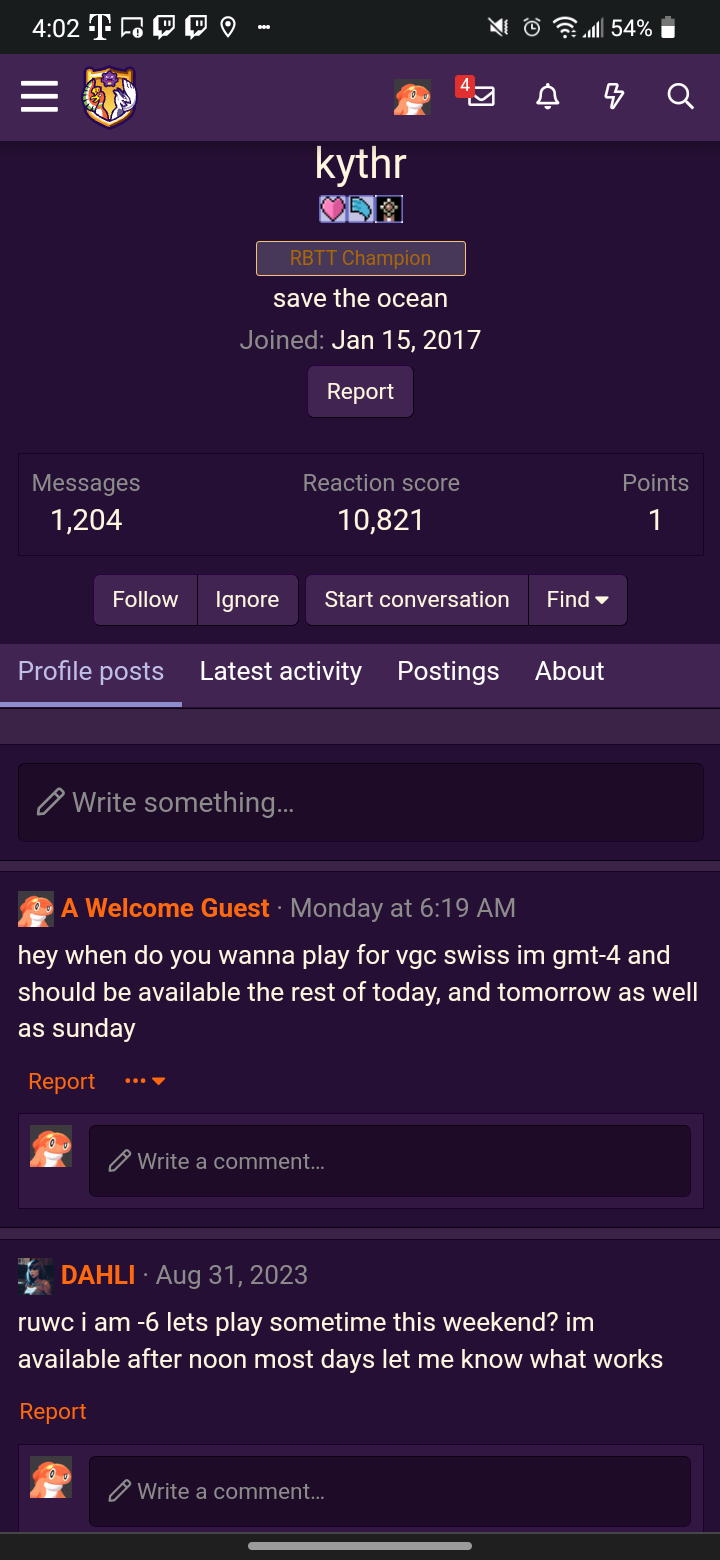720x1560 pixels.
Task: Open the hamburger navigation menu
Action: (39, 97)
